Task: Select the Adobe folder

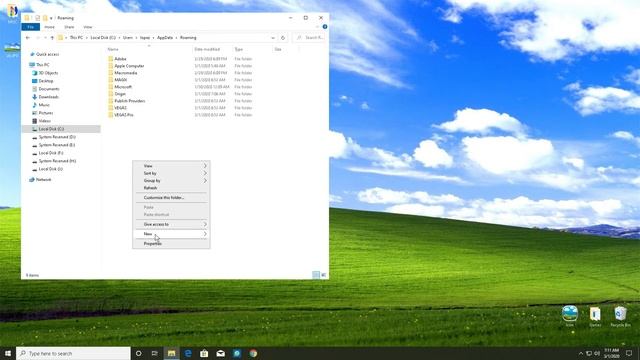Action: [120, 59]
